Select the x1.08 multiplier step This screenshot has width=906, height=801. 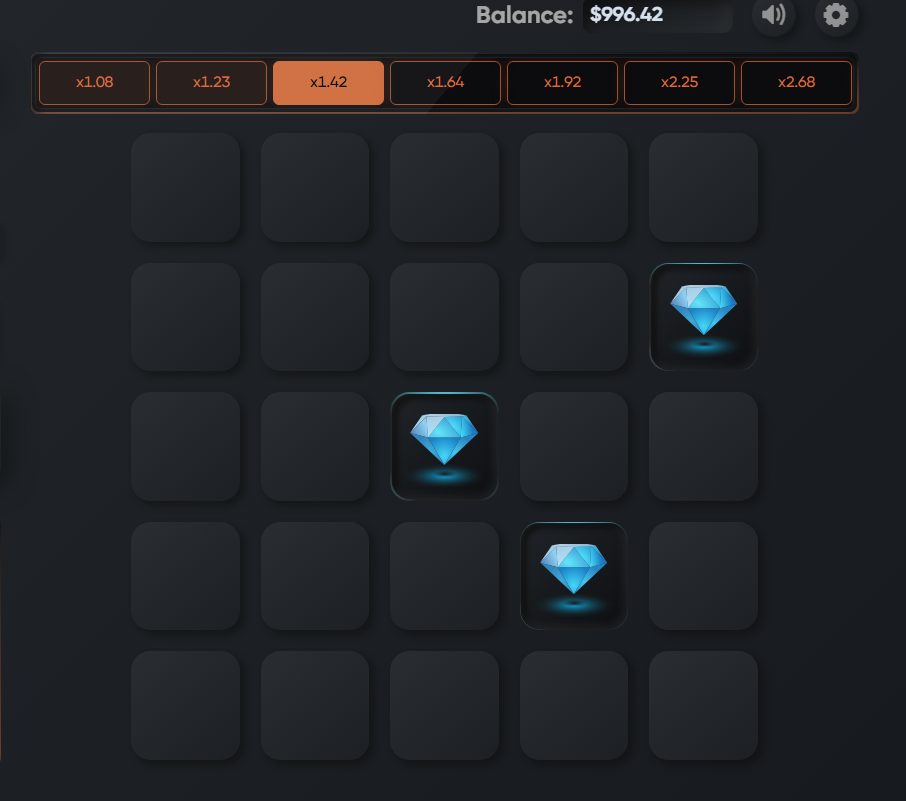tap(94, 83)
